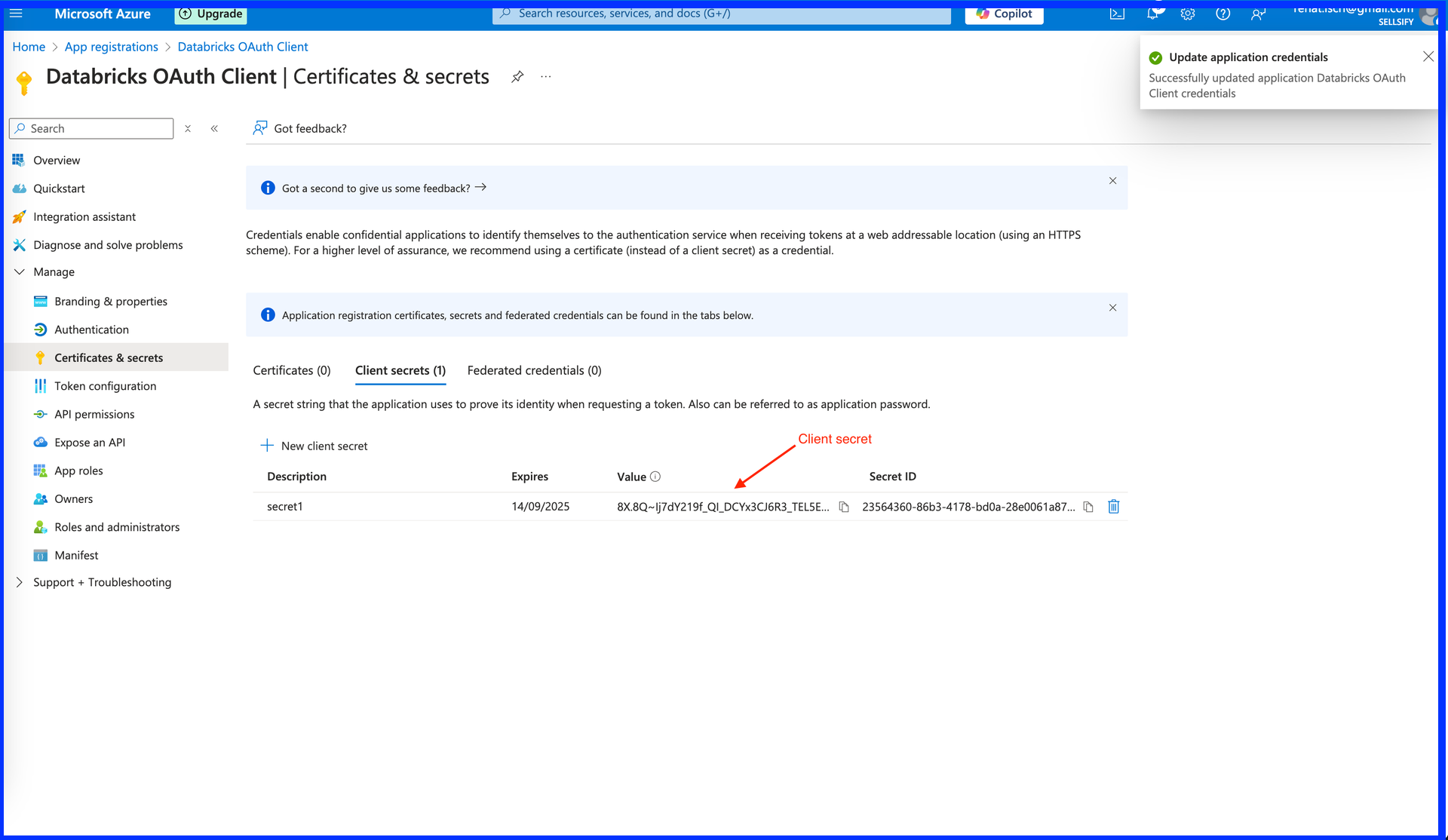Follow the give us some feedback link
The height and width of the screenshot is (840, 1448).
tap(384, 189)
